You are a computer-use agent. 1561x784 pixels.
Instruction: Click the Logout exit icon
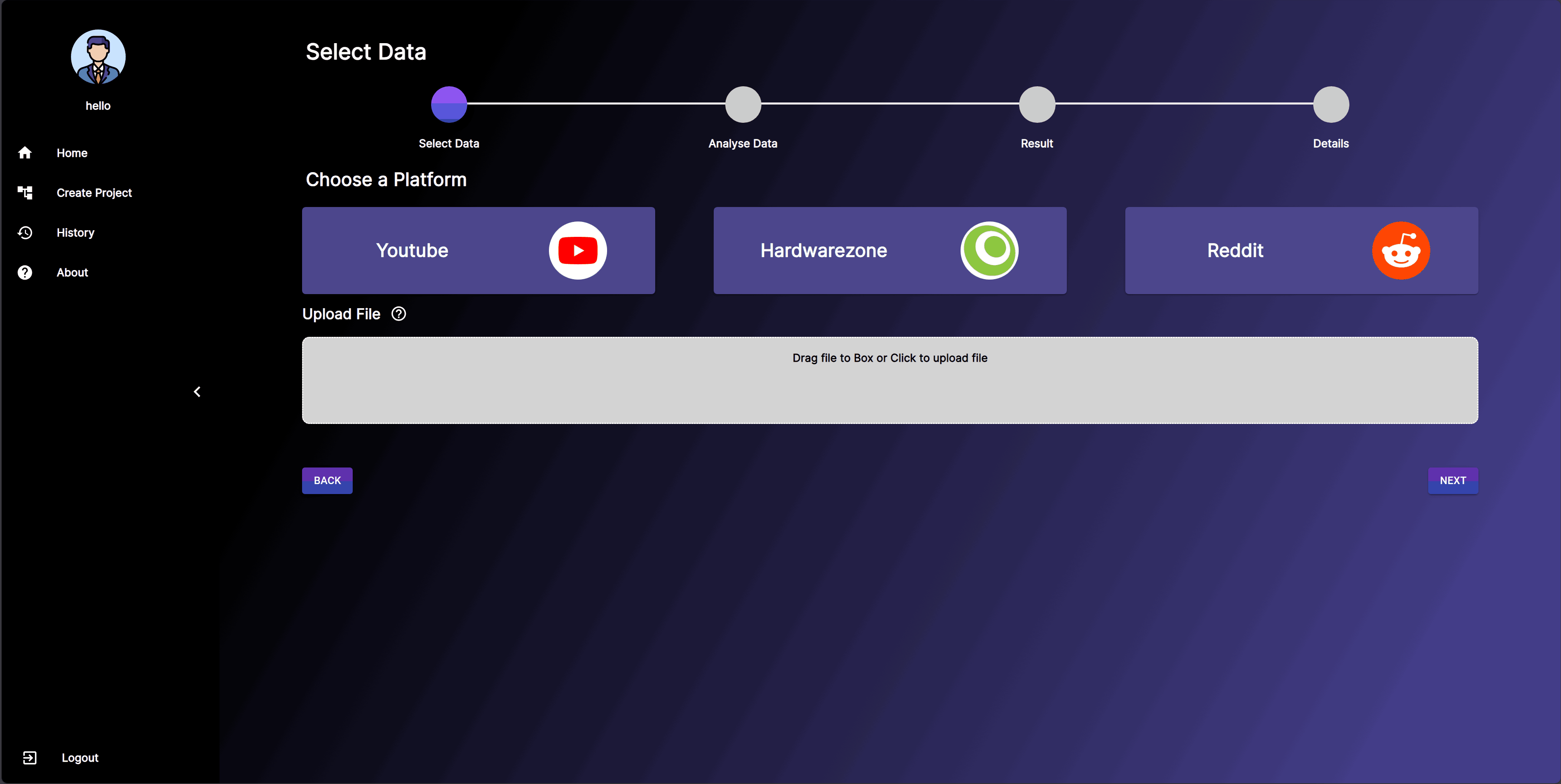pos(30,758)
